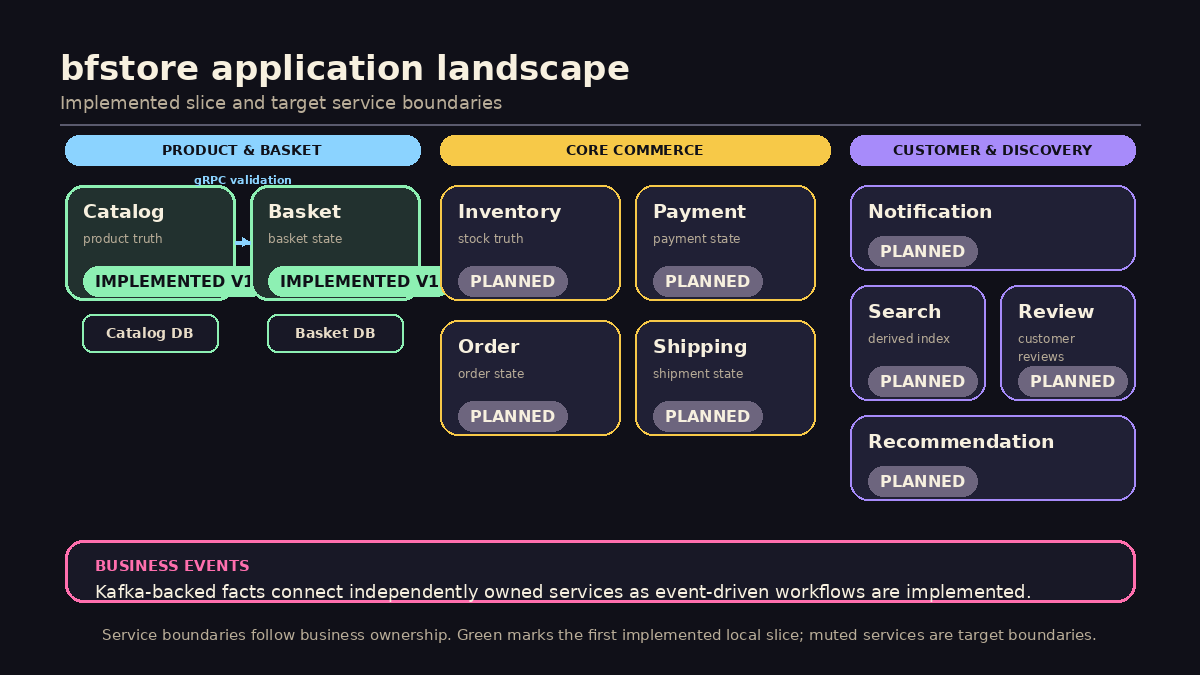Image resolution: width=1200 pixels, height=675 pixels.
Task: Select the Inventory service title
Action: coord(509,212)
